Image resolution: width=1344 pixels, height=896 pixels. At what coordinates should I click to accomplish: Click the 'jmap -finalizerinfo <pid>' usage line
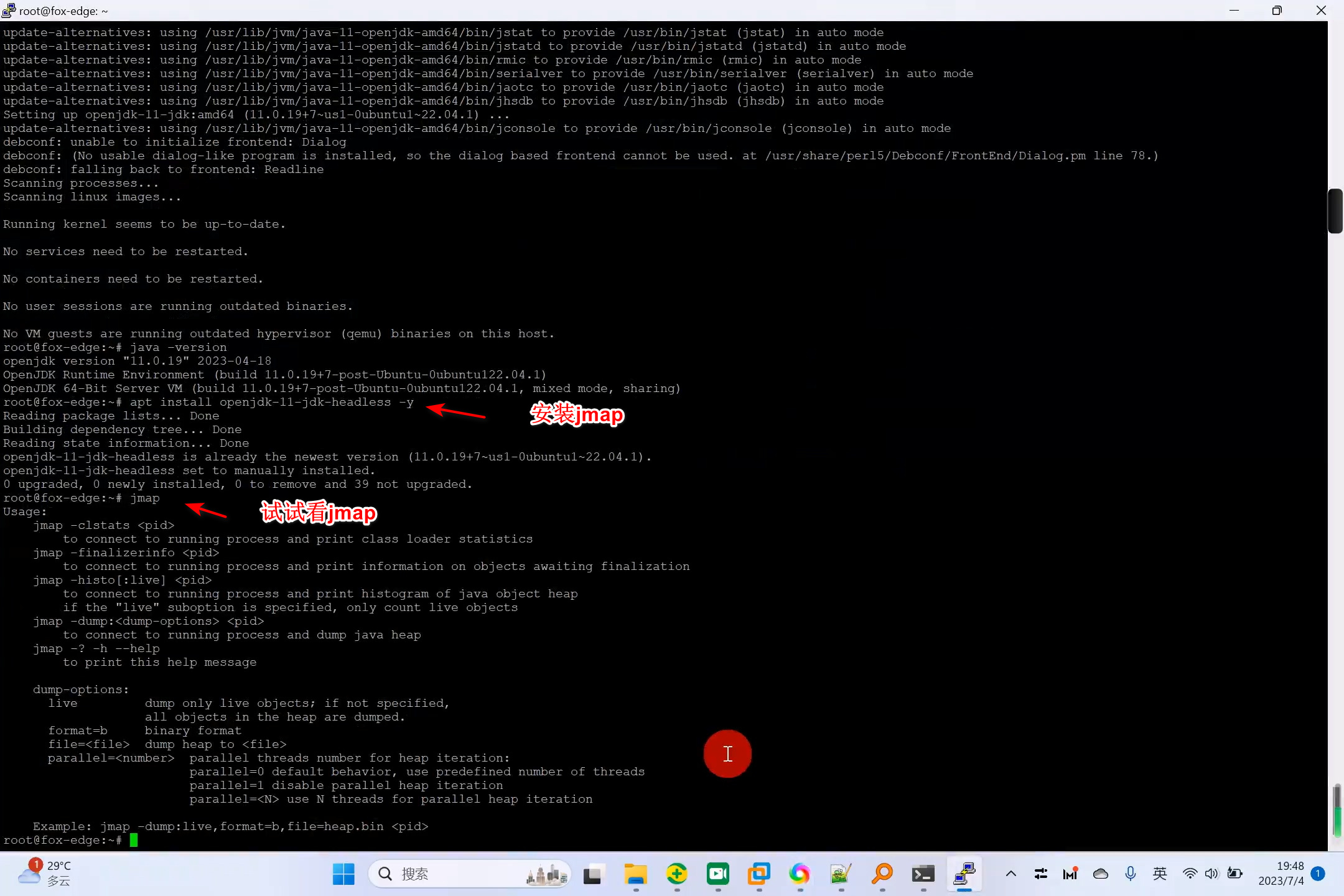126,553
